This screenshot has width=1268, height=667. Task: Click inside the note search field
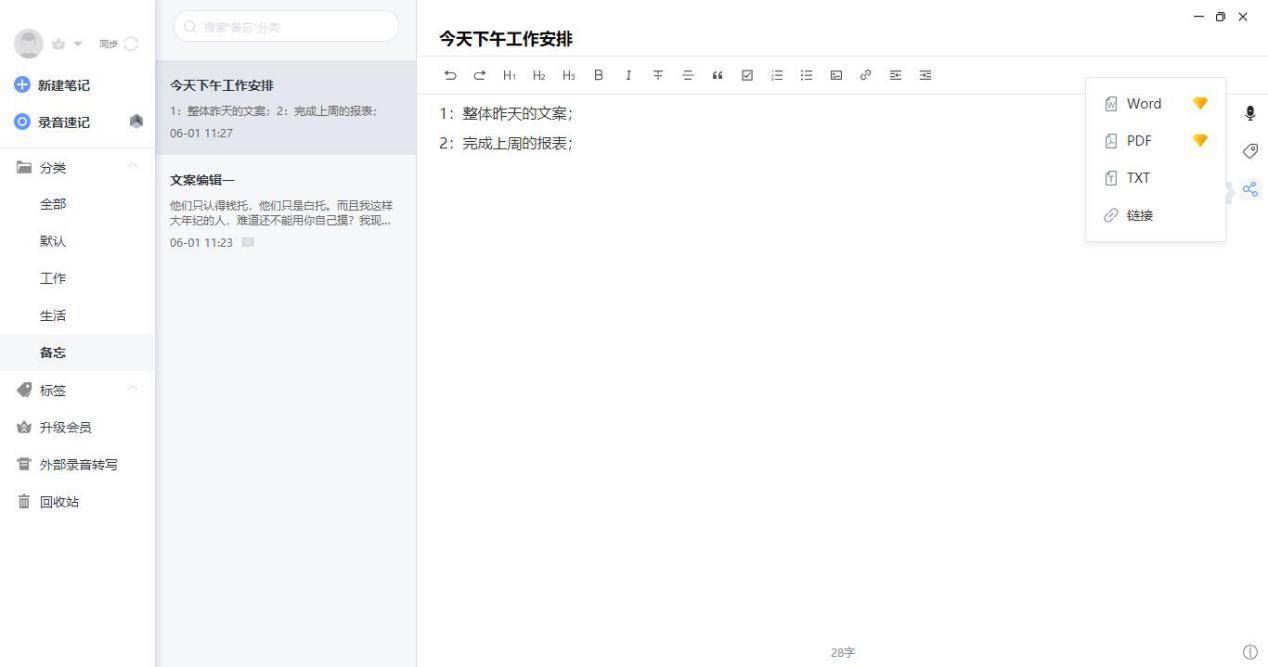(x=285, y=26)
